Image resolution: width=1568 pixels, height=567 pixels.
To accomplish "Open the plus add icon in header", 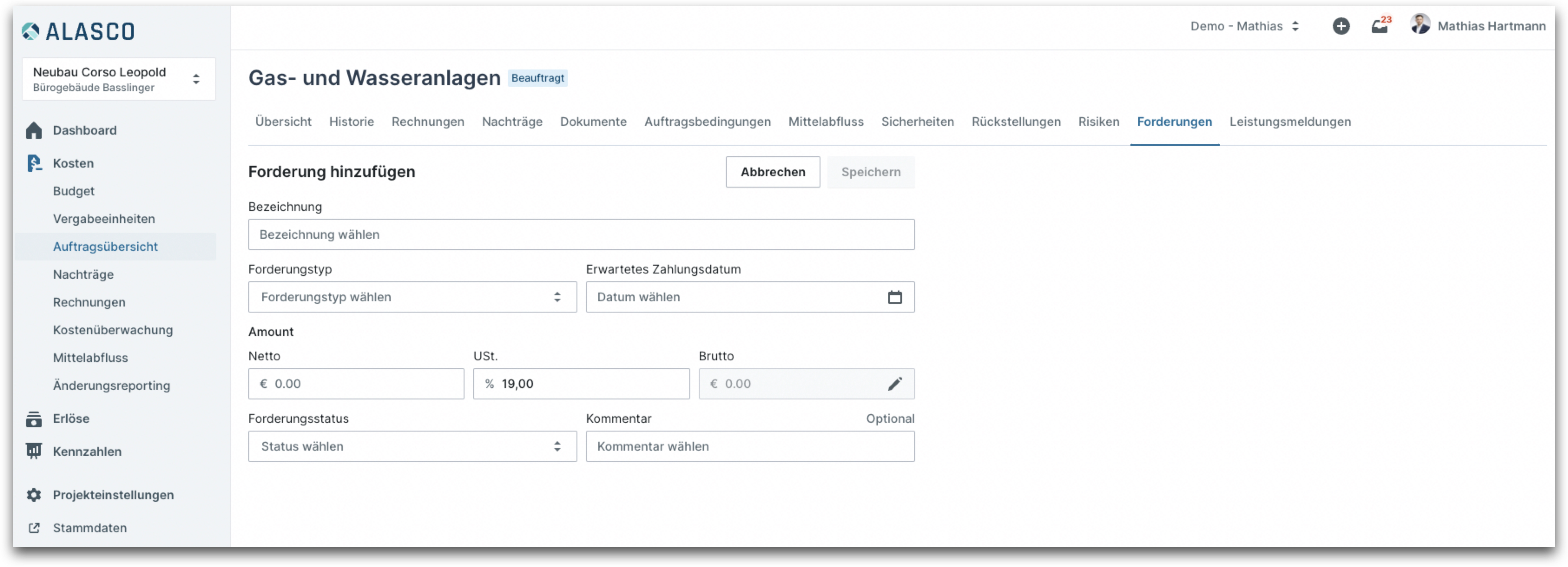I will pos(1341,26).
